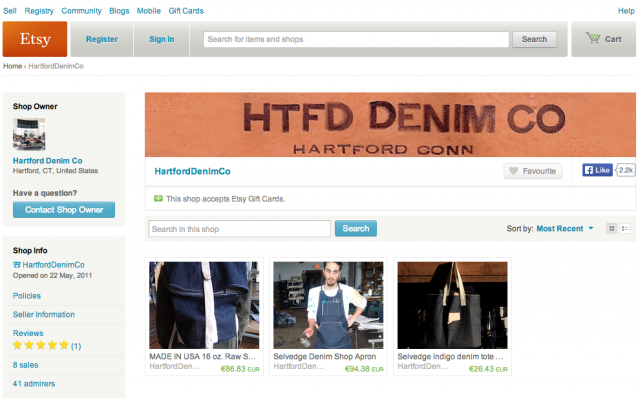Click the gift card icon beside shop notice
640x400 pixels.
(158, 199)
